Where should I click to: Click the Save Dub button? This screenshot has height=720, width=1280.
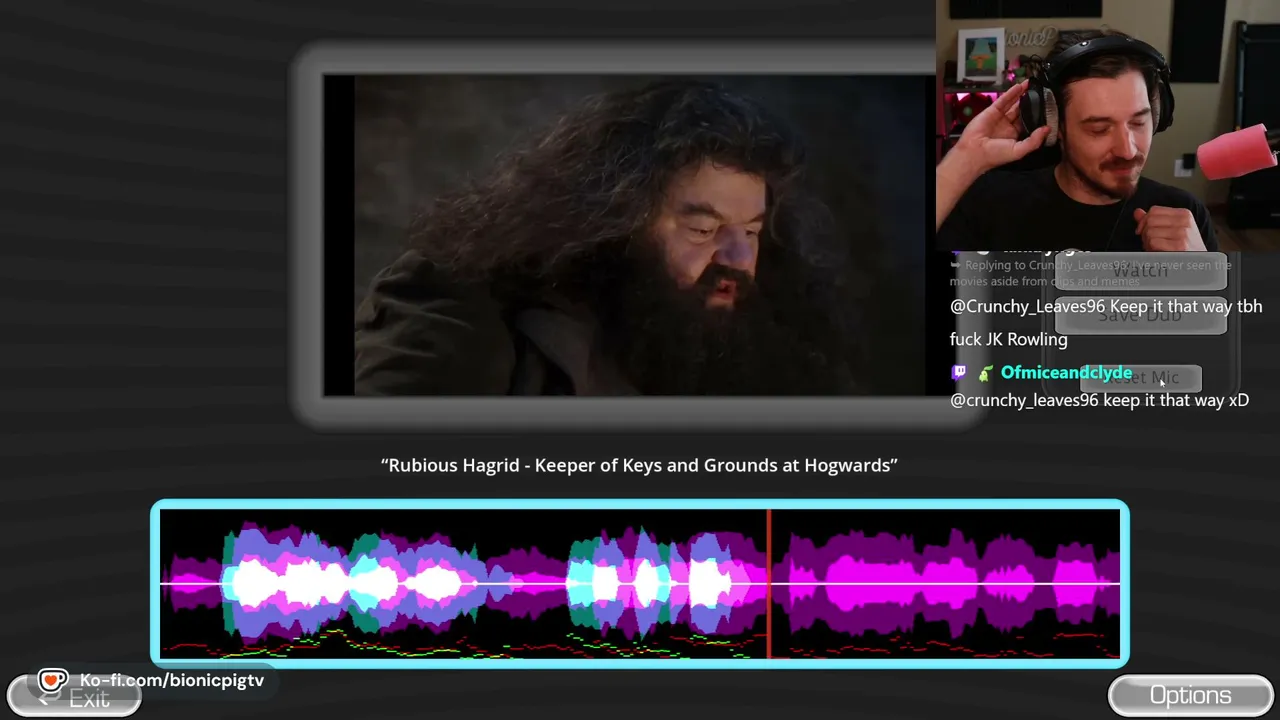pyautogui.click(x=1141, y=315)
